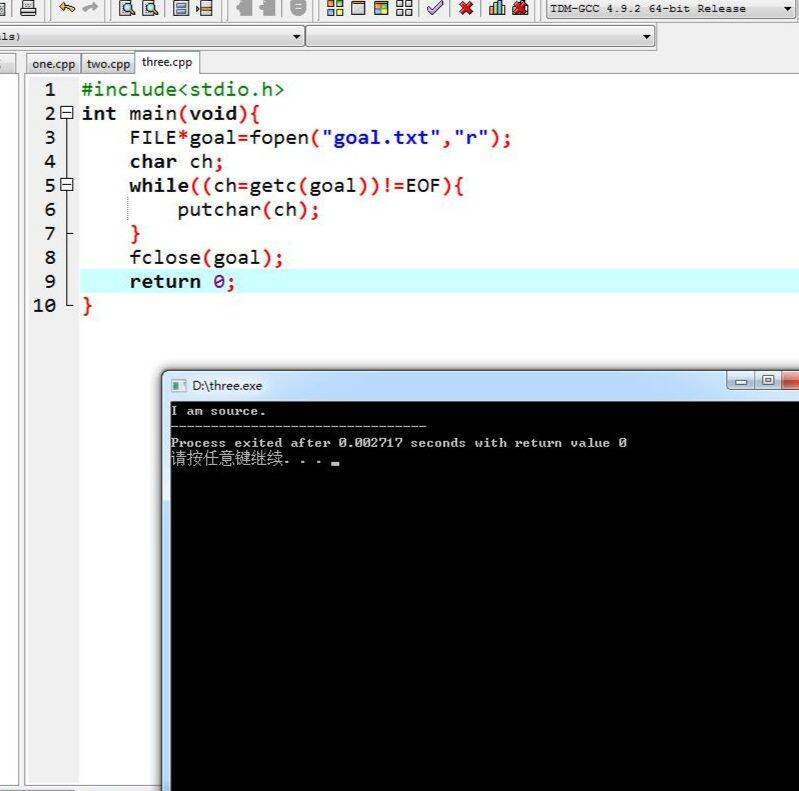Viewport: 799px width, 791px height.
Task: Click the Goto Line icon
Action: 204,8
